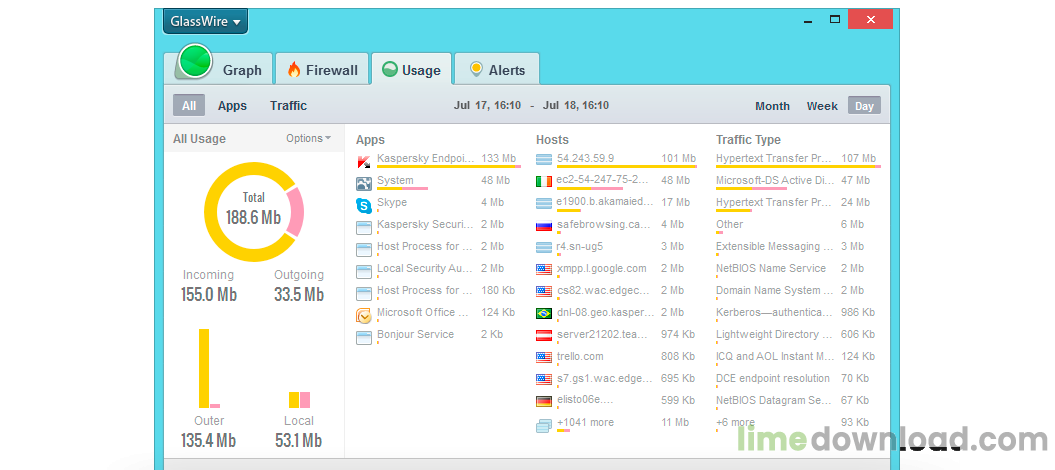Click host icon beside e1900.b.akamaiedge
Image resolution: width=1055 pixels, height=470 pixels.
[x=544, y=203]
